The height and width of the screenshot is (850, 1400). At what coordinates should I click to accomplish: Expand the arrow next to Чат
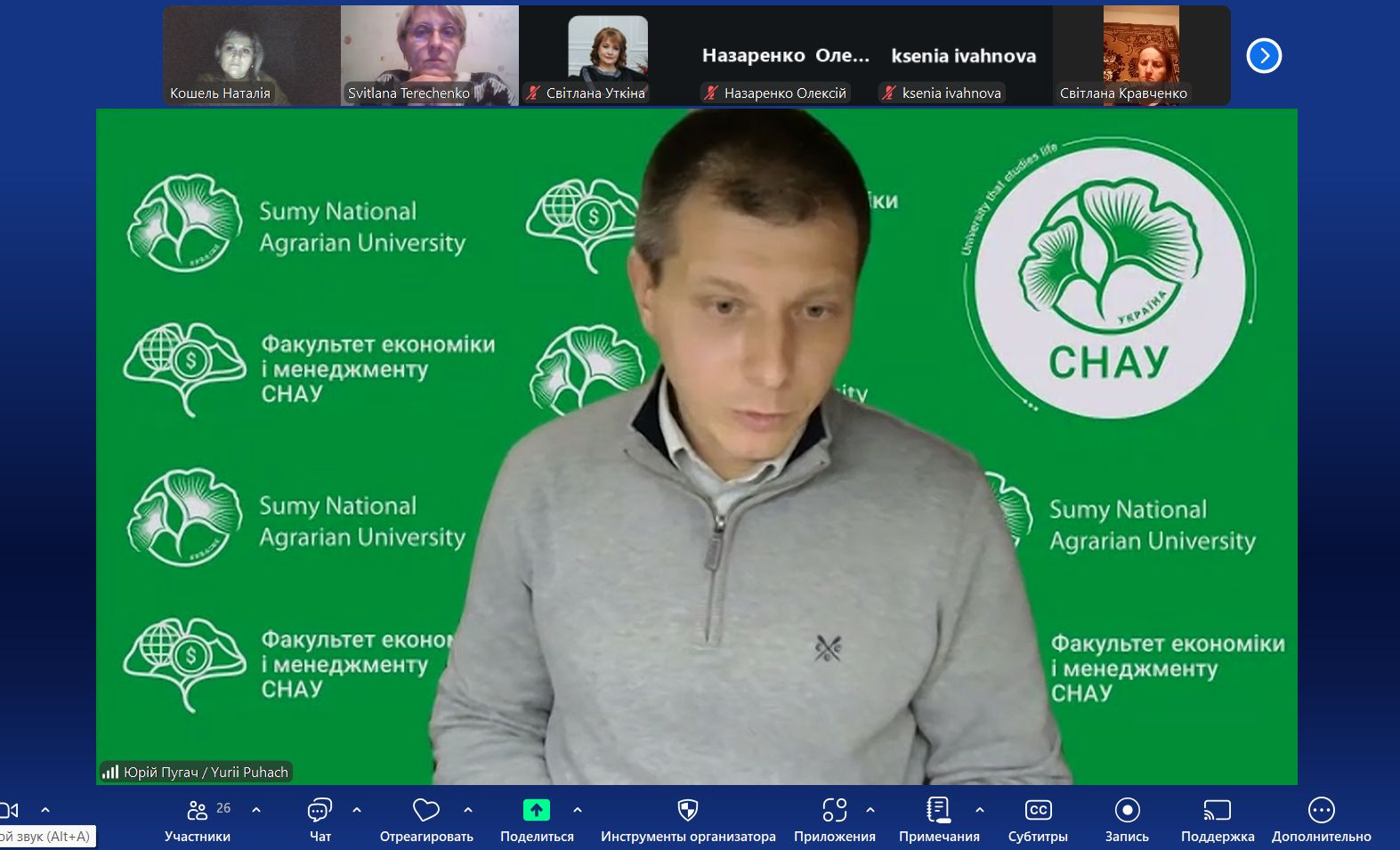(357, 810)
